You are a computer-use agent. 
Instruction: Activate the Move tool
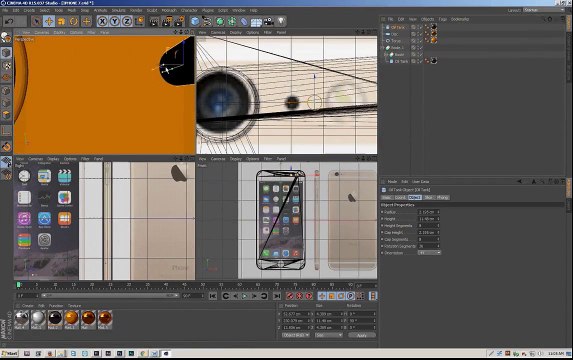click(49, 21)
